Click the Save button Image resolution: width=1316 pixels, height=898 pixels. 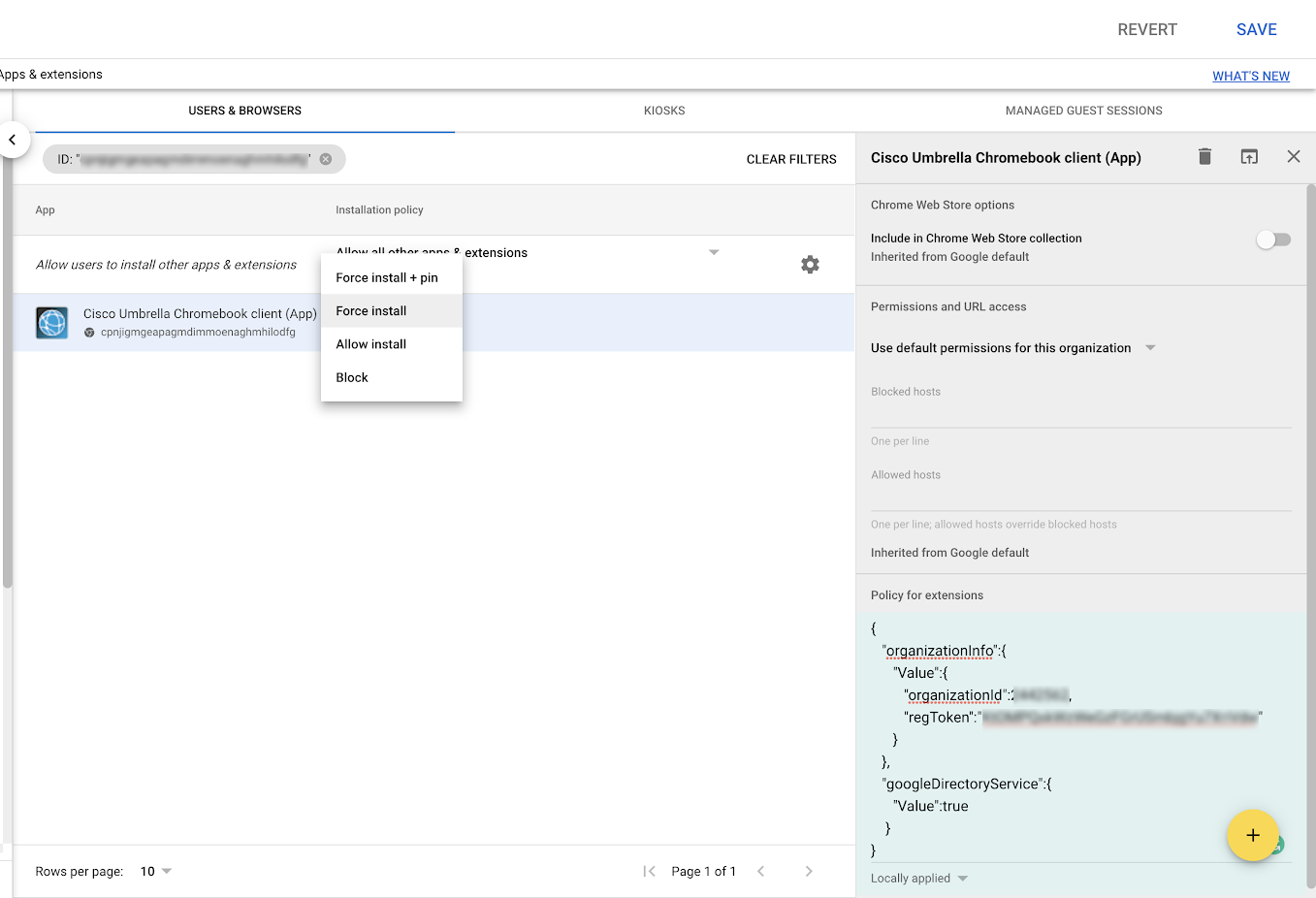click(1256, 29)
